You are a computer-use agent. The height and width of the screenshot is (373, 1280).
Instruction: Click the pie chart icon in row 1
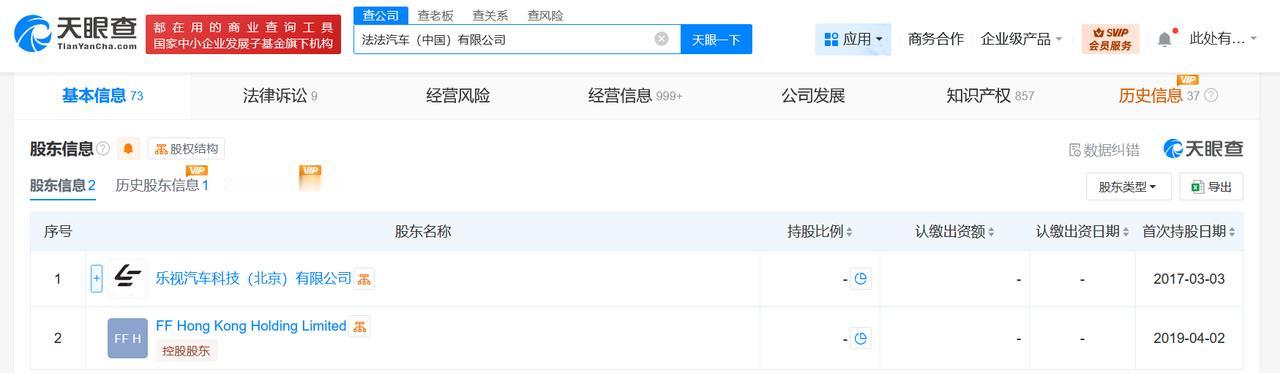pyautogui.click(x=860, y=278)
